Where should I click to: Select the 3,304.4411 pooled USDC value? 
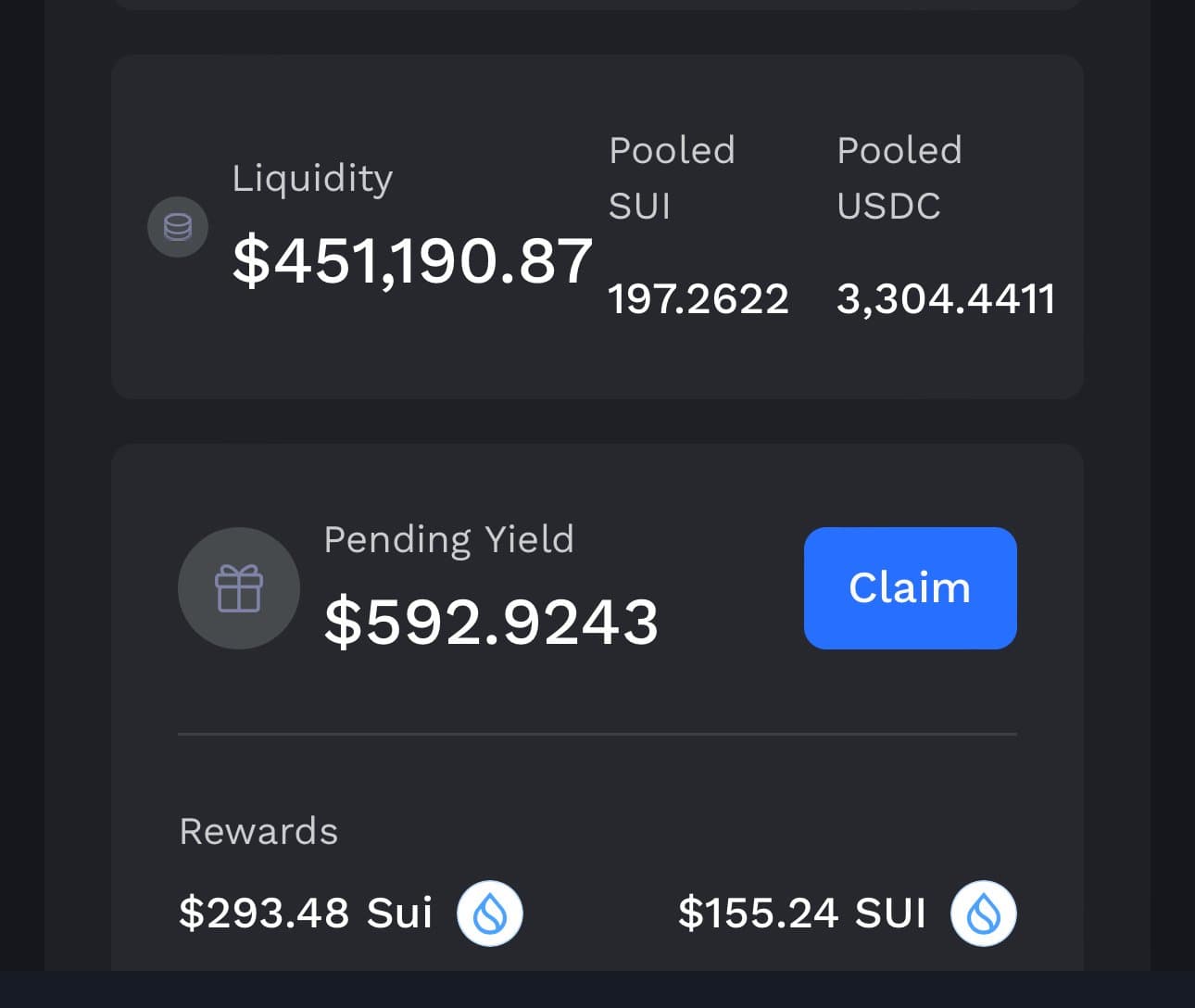click(x=946, y=299)
